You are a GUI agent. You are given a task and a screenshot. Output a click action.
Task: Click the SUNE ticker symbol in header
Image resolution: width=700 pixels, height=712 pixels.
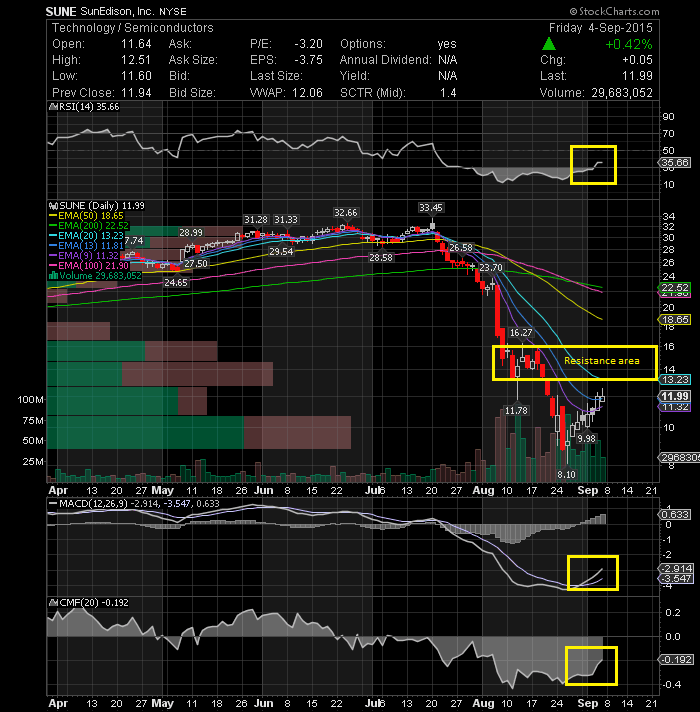pyautogui.click(x=61, y=11)
